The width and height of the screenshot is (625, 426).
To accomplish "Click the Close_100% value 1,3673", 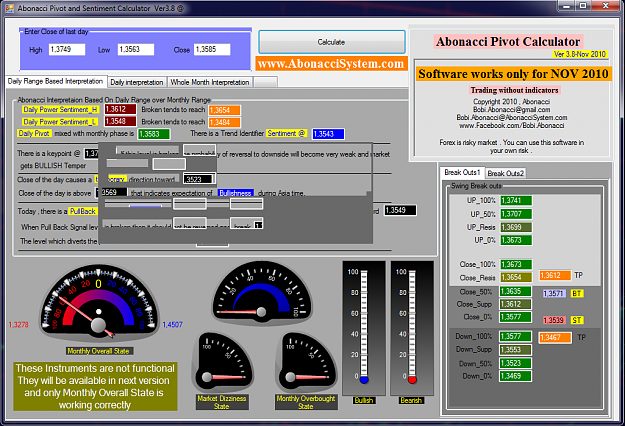I will [x=516, y=264].
